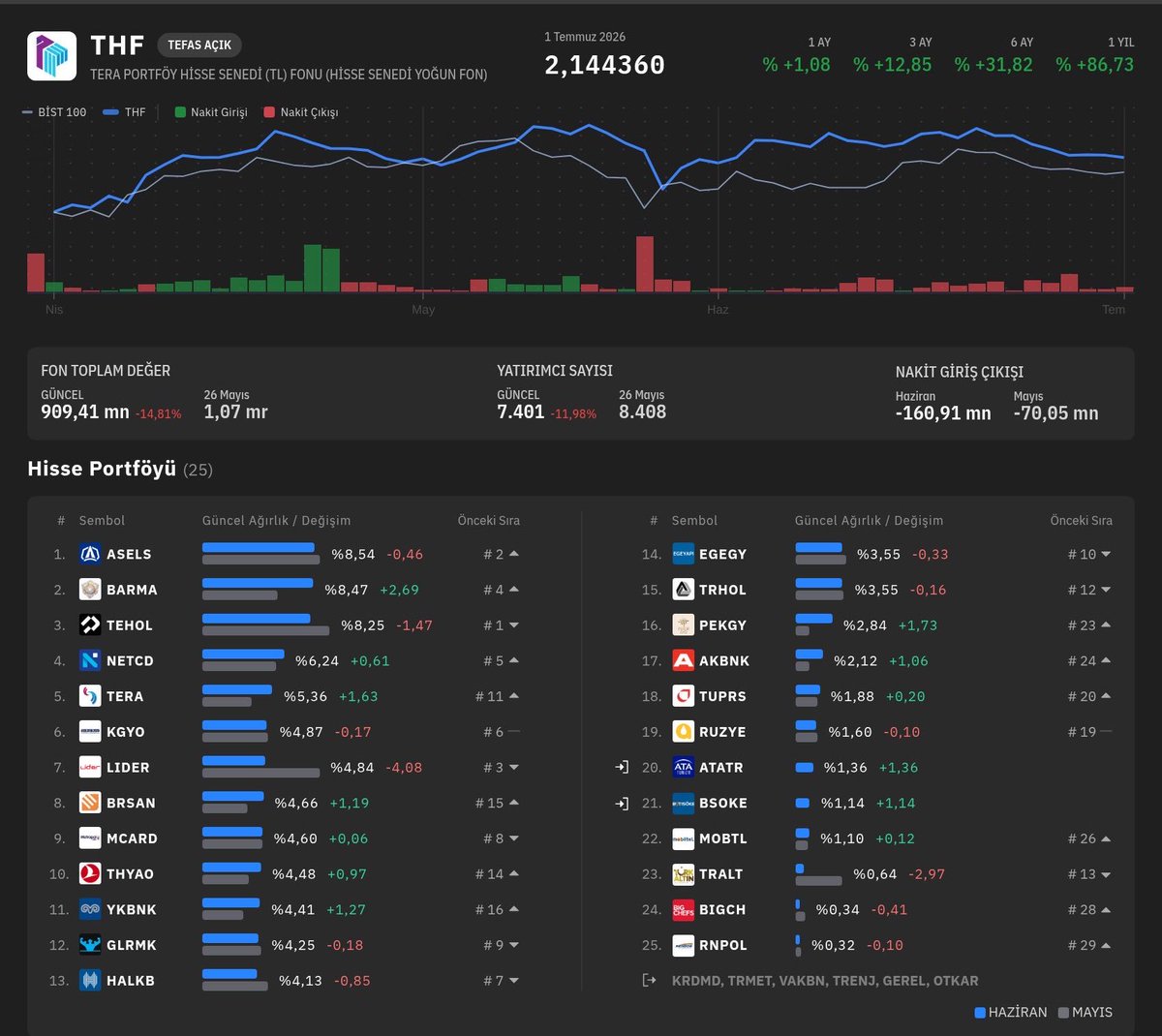Viewport: 1162px width, 1036px height.
Task: Sort left table by Güncel Ağırlık / Değişim
Action: tap(276, 520)
